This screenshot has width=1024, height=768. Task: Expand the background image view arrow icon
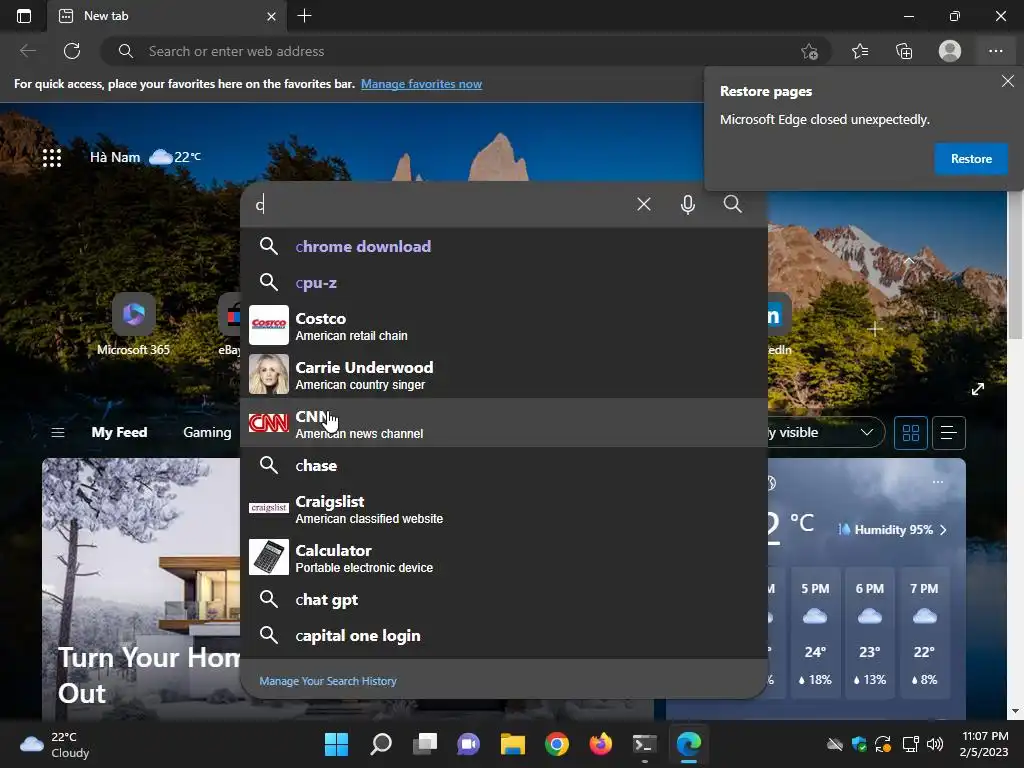[x=978, y=389]
